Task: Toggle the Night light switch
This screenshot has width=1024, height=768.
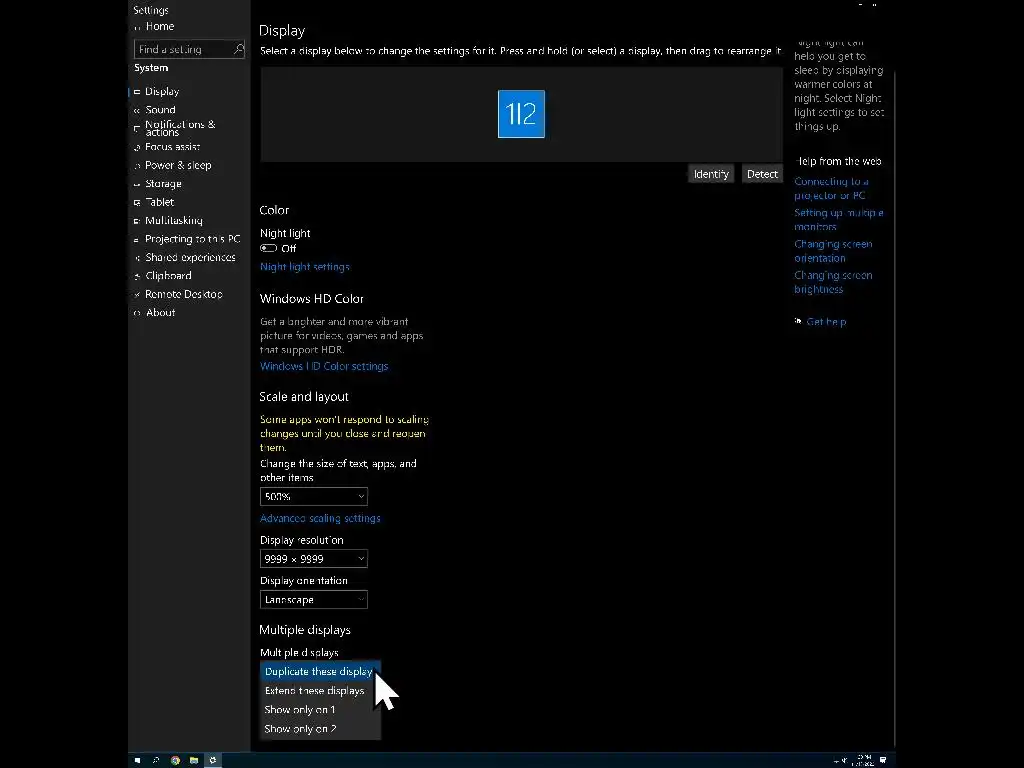Action: coord(268,248)
